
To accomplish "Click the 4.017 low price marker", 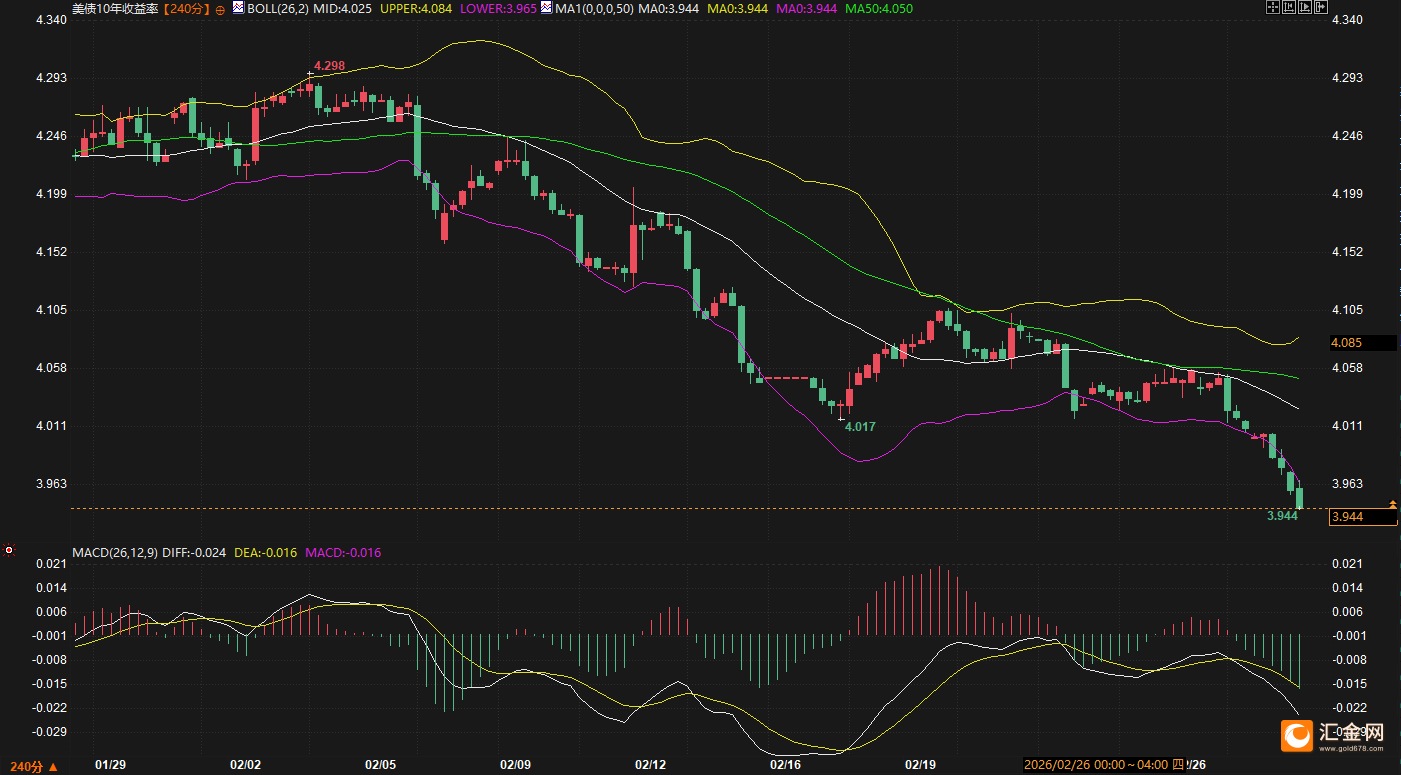I will click(860, 426).
